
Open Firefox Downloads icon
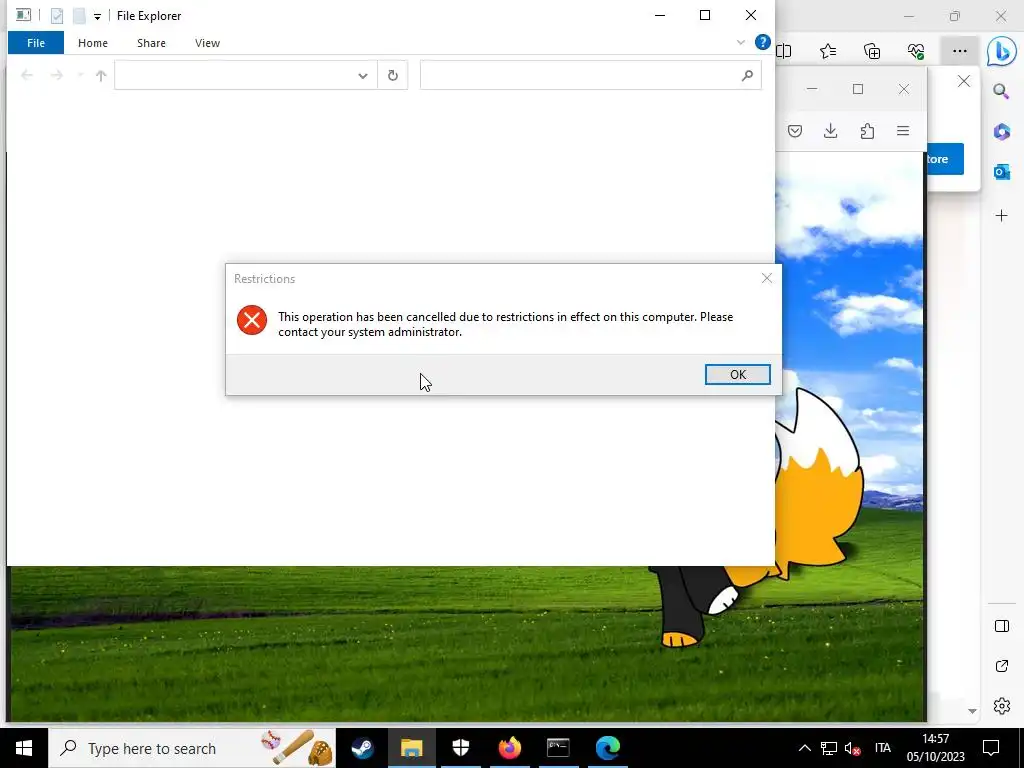831,131
